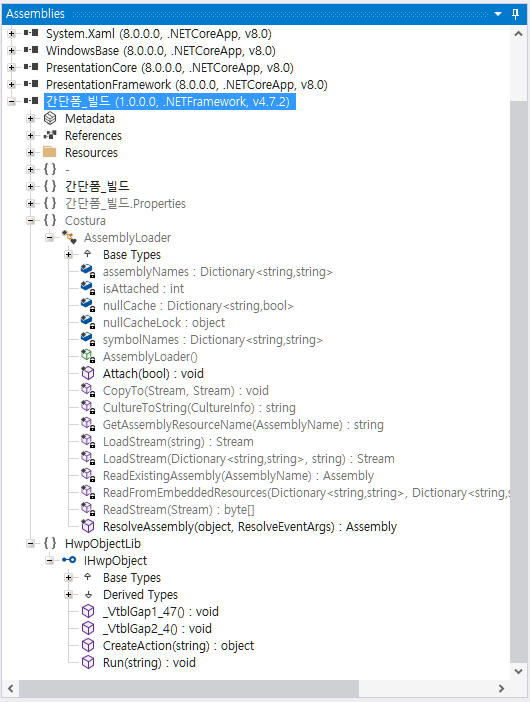530x702 pixels.
Task: Click the nullCacheLock field icon
Action: [88, 322]
